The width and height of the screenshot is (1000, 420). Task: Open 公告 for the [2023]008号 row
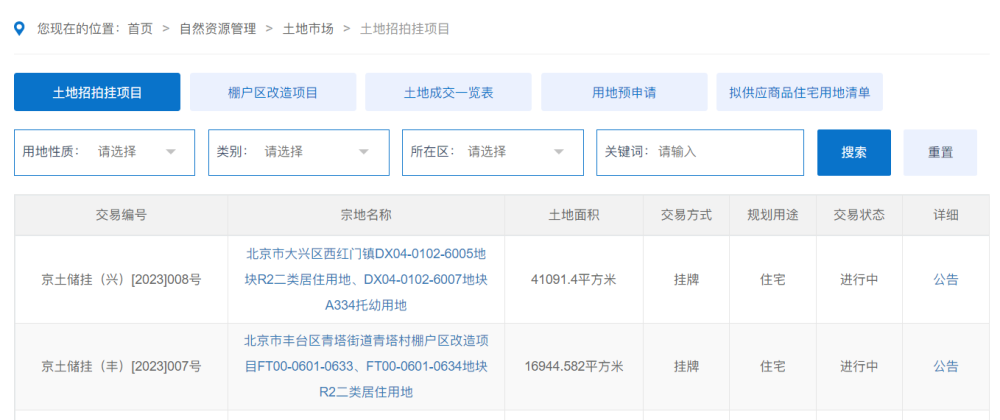[946, 279]
